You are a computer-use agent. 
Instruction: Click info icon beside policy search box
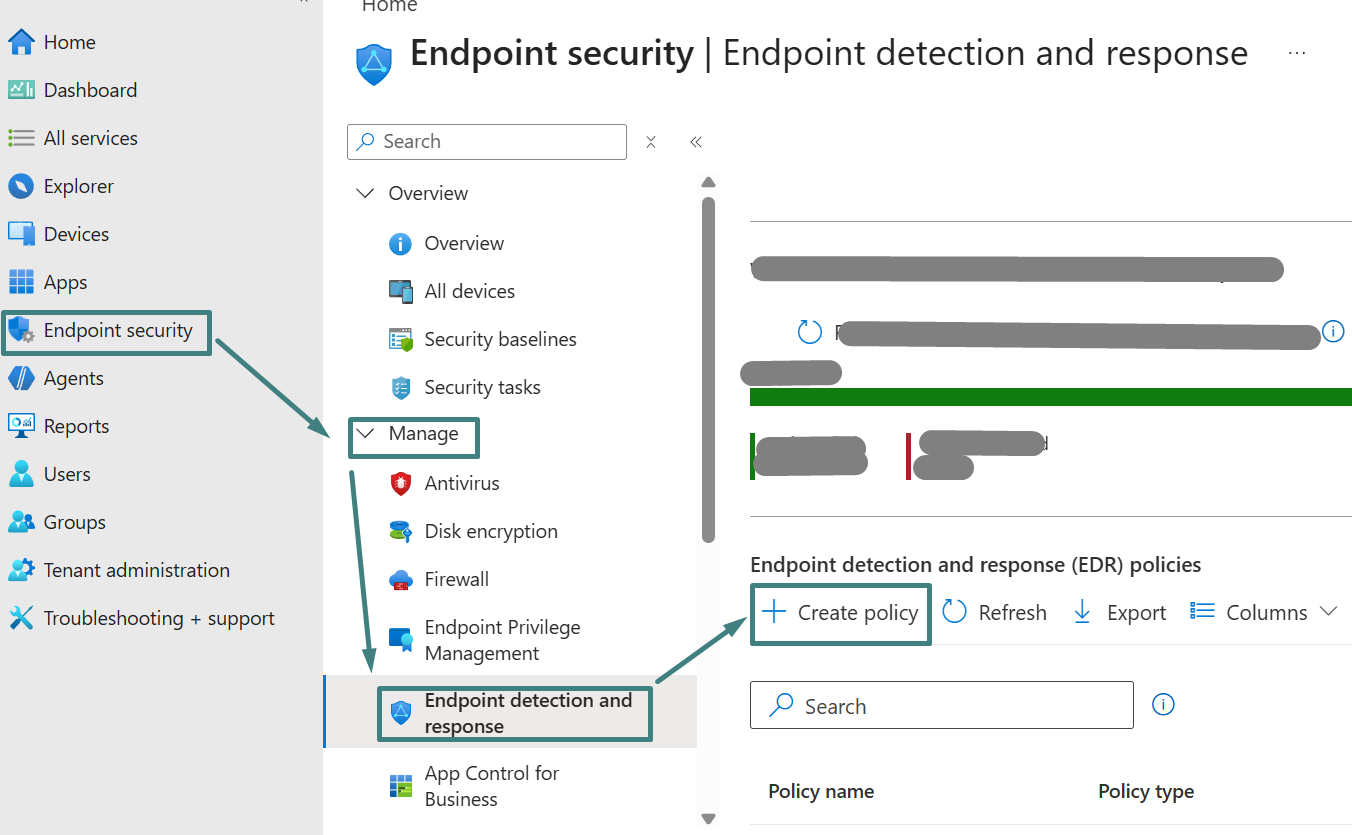click(x=1163, y=705)
